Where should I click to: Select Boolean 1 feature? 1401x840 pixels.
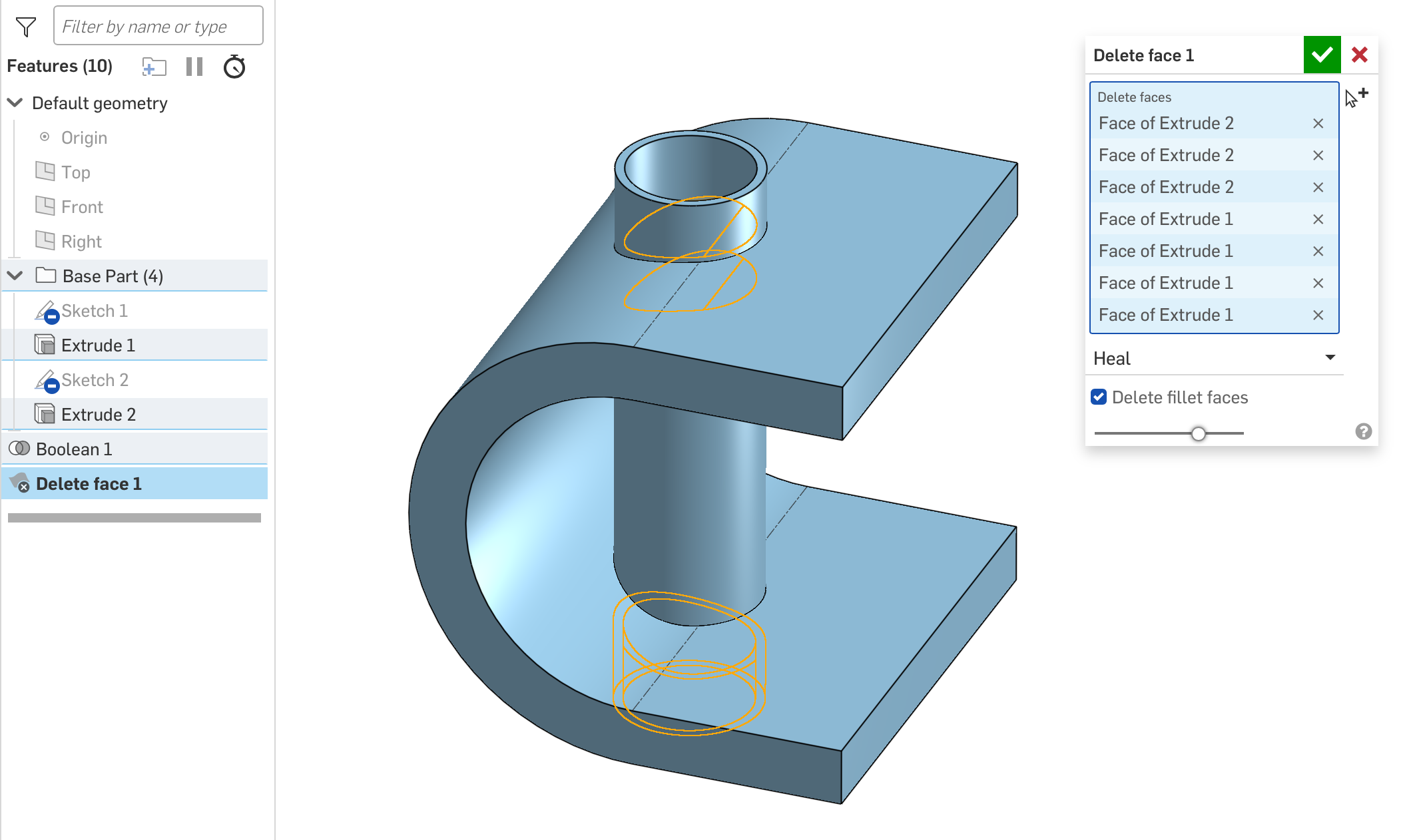click(x=74, y=449)
